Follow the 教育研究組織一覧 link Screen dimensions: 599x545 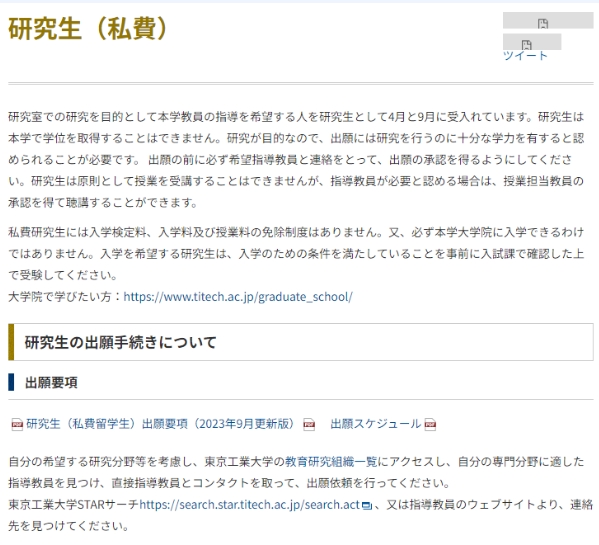coord(331,462)
